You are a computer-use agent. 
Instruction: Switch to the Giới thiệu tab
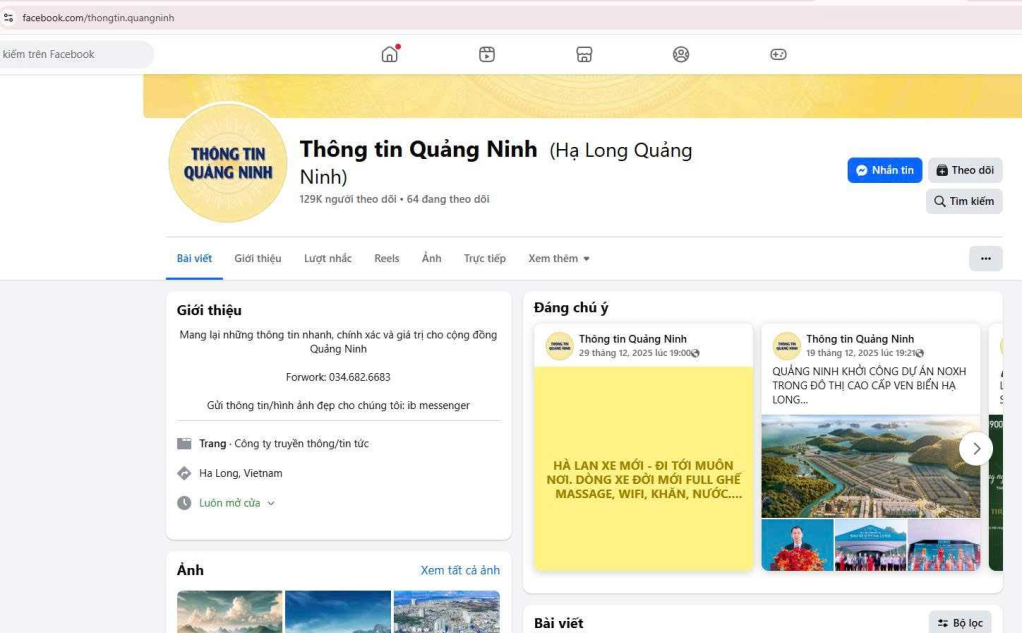pyautogui.click(x=257, y=259)
